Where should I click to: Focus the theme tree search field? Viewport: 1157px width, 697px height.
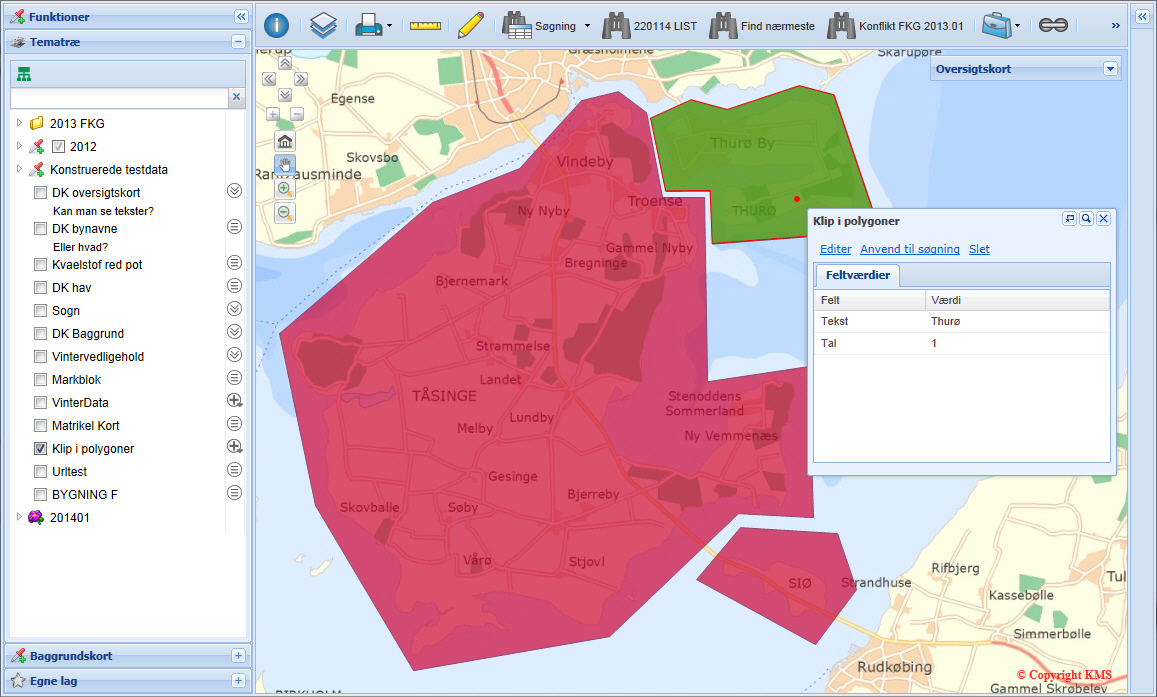coord(120,97)
